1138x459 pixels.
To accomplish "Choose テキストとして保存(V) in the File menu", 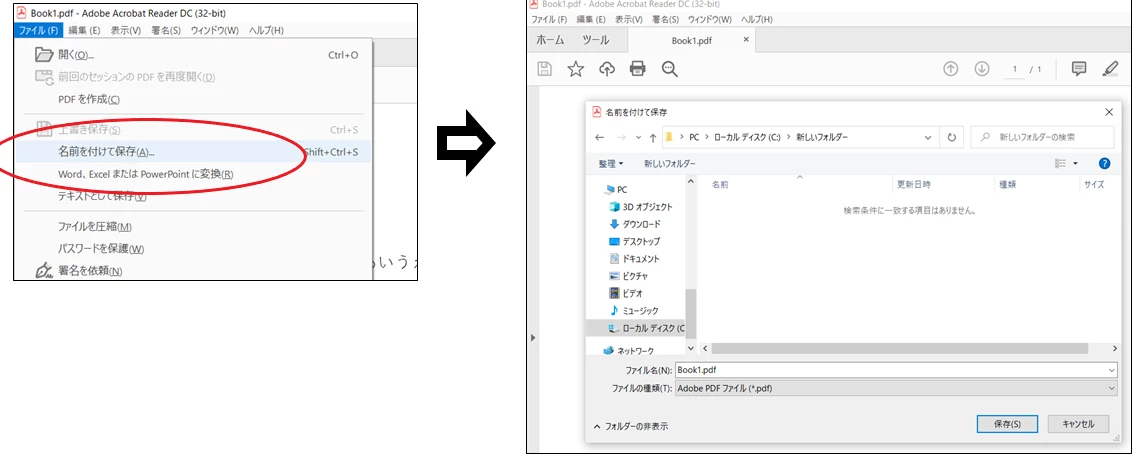I will click(x=195, y=196).
